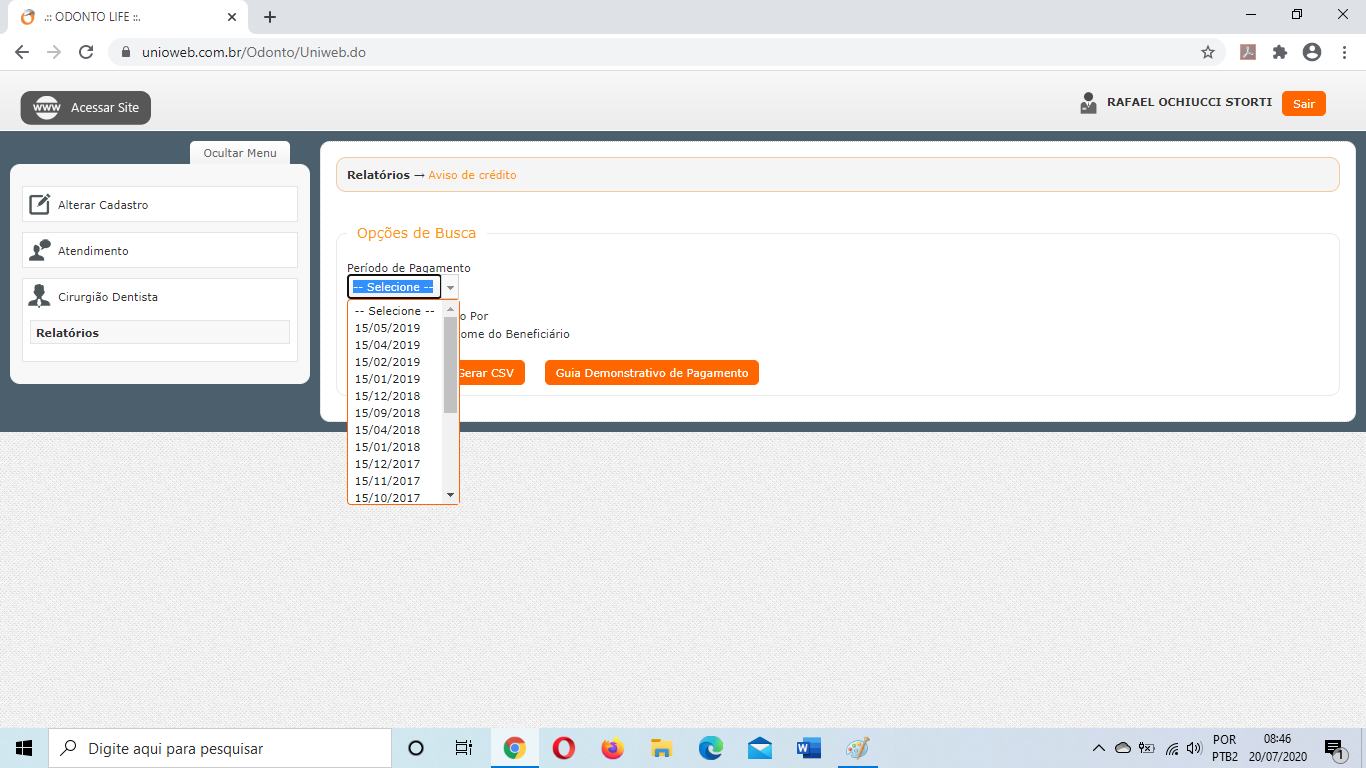Choose the -- Selecione -- list option
This screenshot has height=768, width=1366.
tap(395, 311)
